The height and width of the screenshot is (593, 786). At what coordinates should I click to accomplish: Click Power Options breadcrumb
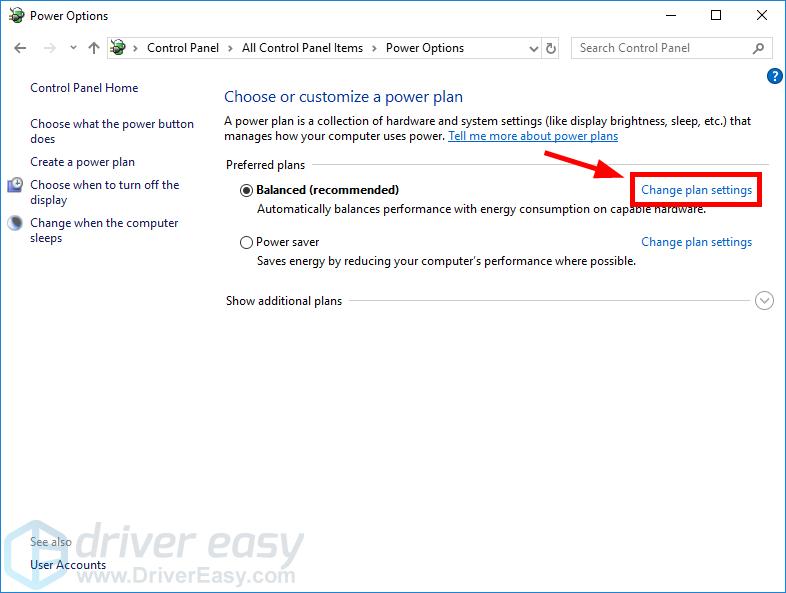click(425, 48)
